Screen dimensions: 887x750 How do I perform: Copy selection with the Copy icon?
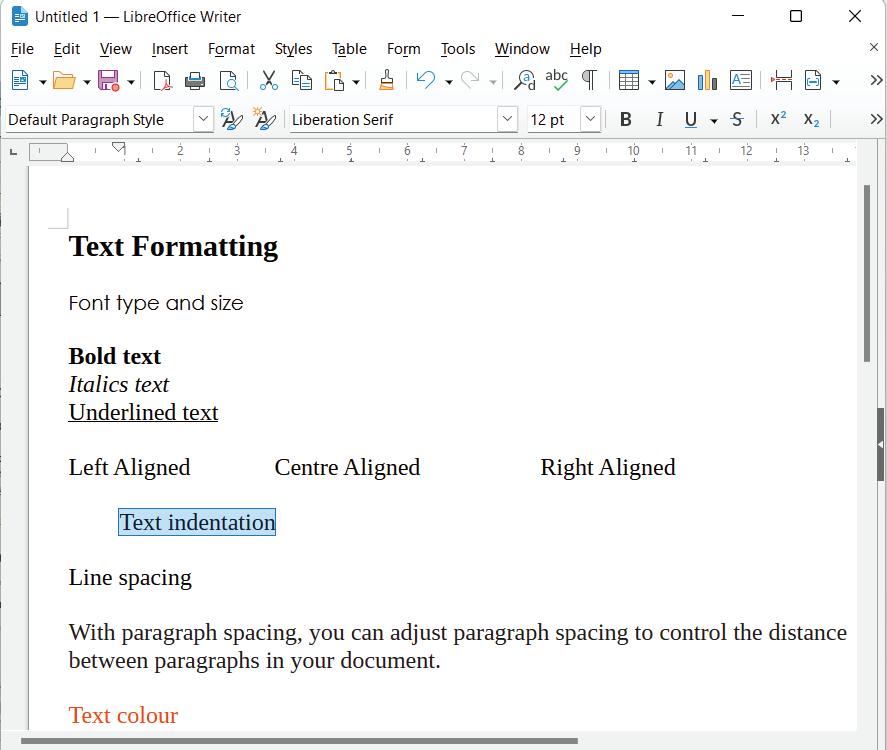pyautogui.click(x=302, y=80)
